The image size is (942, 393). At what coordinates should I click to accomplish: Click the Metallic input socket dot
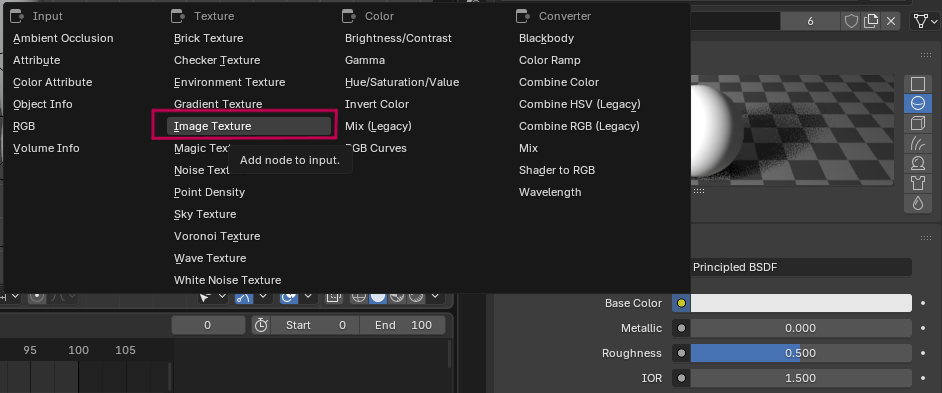681,328
